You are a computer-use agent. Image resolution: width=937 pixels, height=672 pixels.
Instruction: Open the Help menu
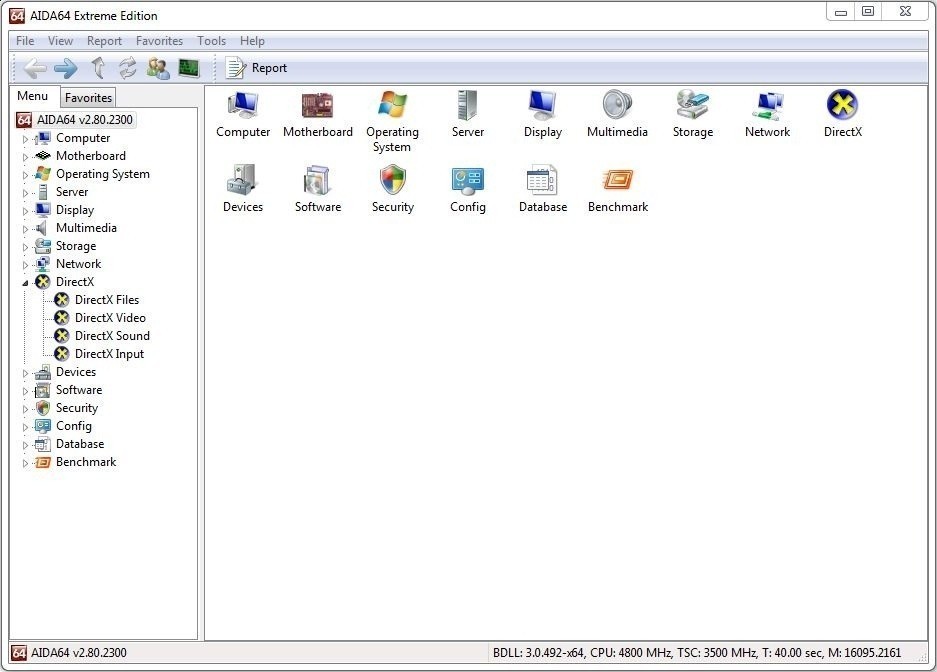pyautogui.click(x=252, y=41)
